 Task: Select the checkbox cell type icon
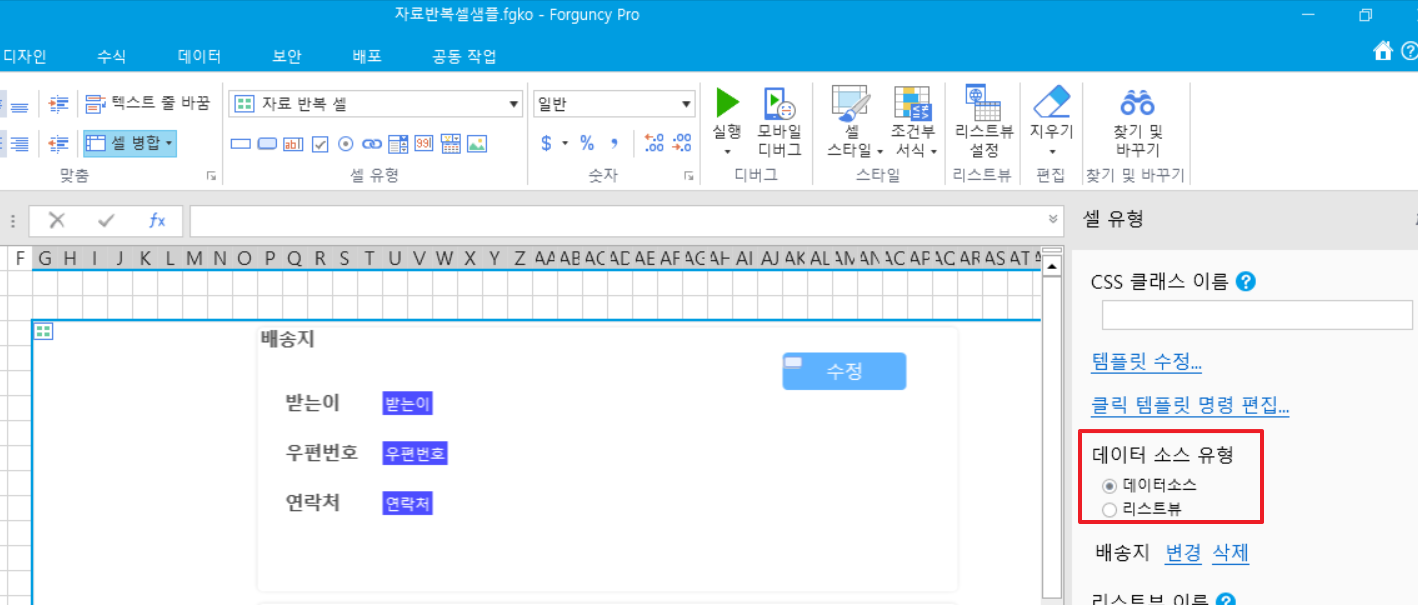click(320, 144)
